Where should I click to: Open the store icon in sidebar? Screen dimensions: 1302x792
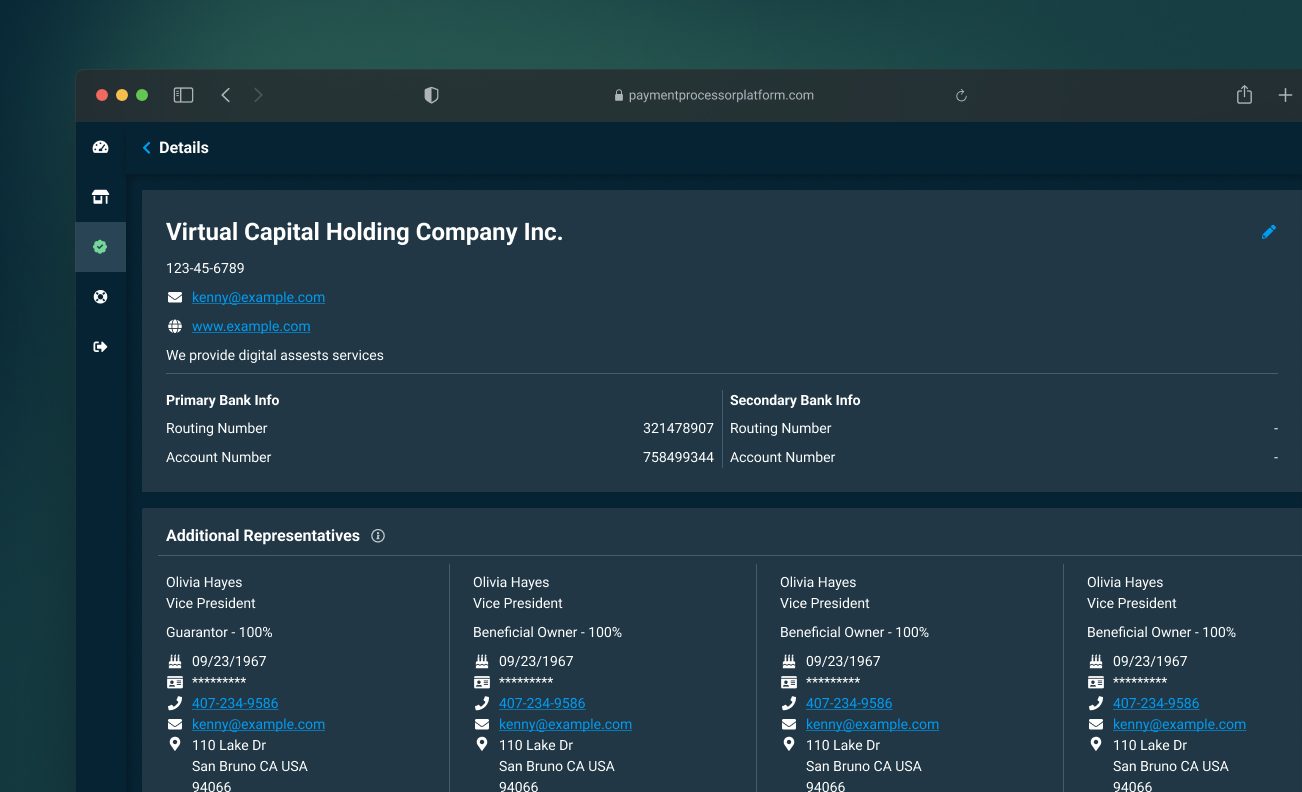tap(100, 197)
